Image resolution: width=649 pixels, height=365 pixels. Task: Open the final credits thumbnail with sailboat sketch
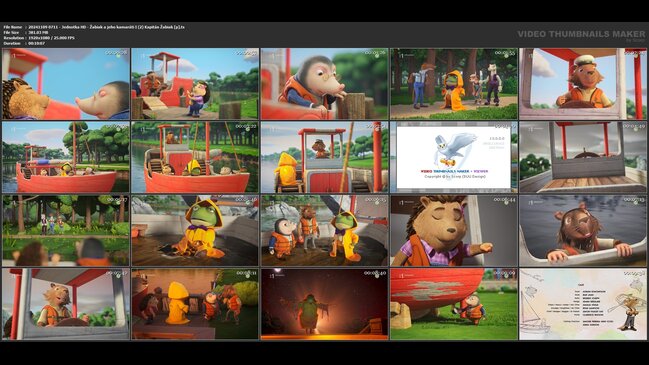(x=583, y=304)
